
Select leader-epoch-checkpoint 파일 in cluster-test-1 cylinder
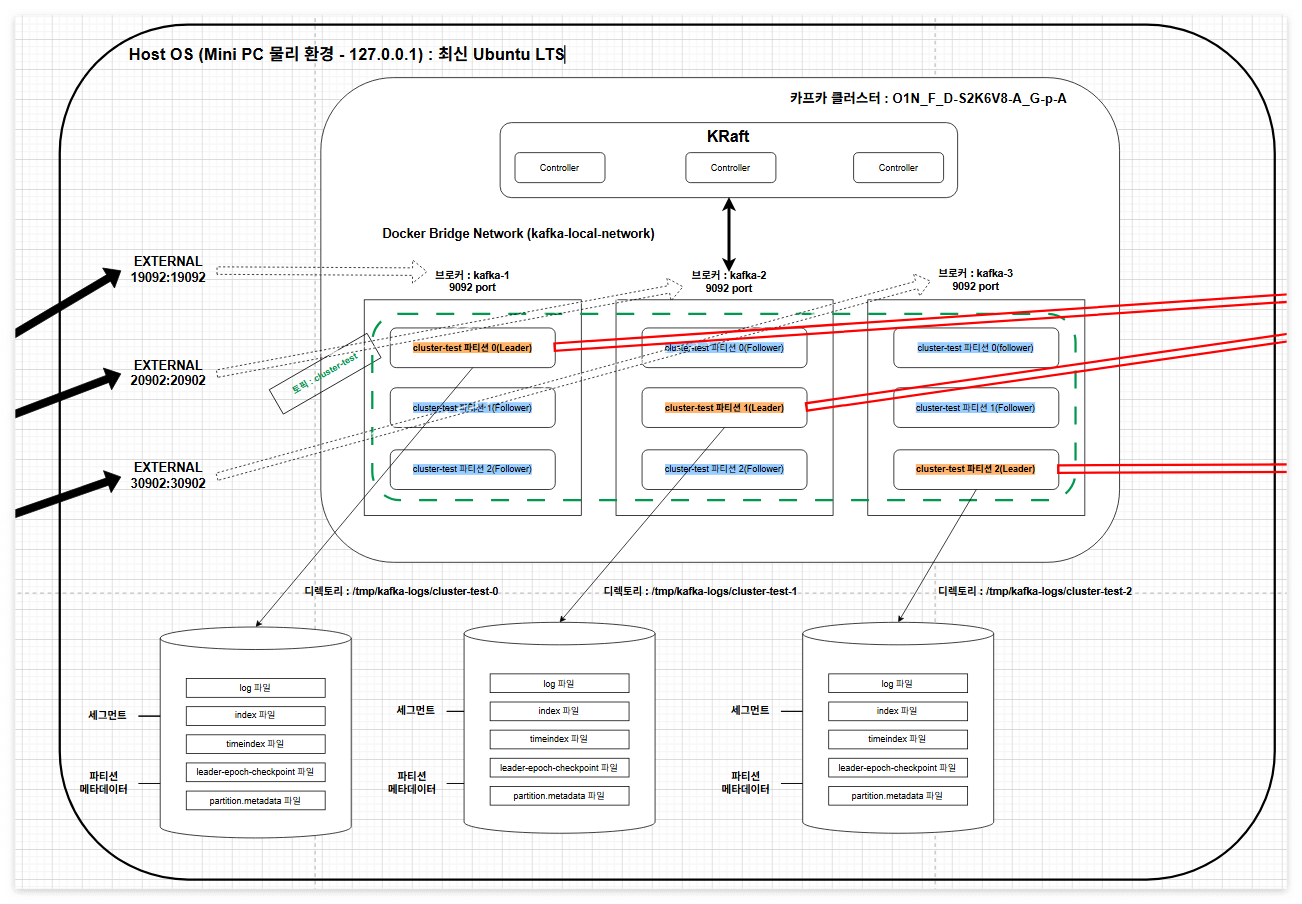coord(559,768)
